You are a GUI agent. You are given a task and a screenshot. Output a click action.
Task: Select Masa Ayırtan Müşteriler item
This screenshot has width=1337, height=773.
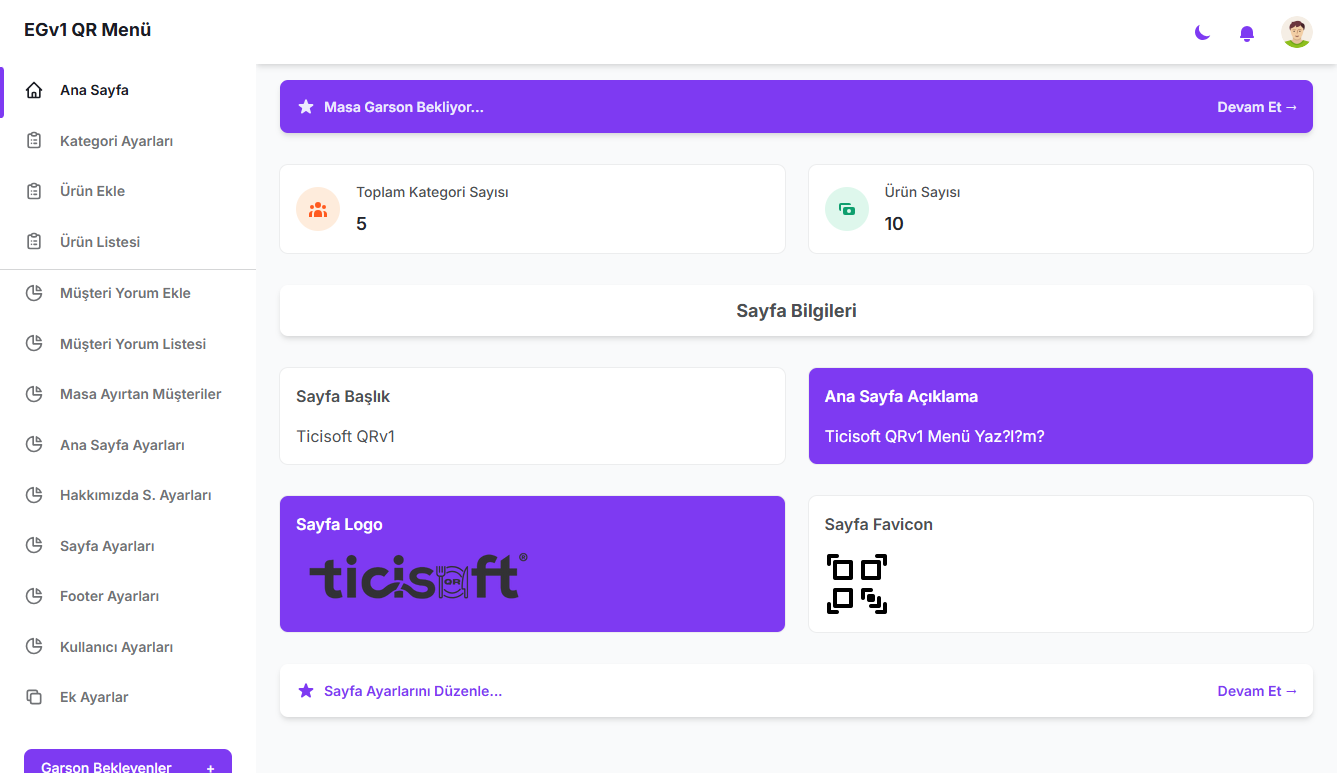(x=140, y=394)
